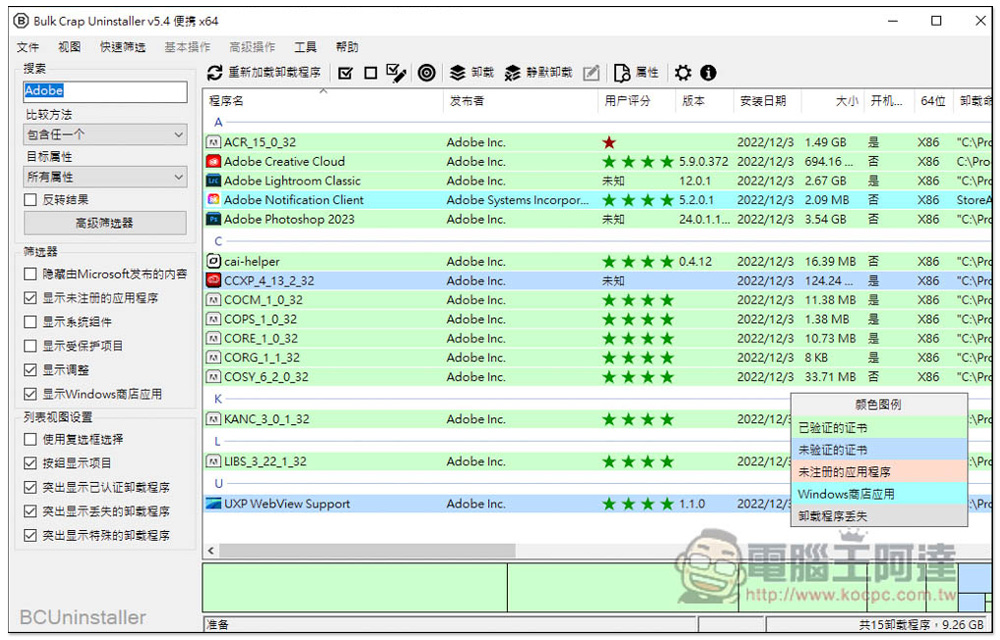Click the deselect all empty-box toolbar icon
This screenshot has height=640, width=1000.
(370, 73)
